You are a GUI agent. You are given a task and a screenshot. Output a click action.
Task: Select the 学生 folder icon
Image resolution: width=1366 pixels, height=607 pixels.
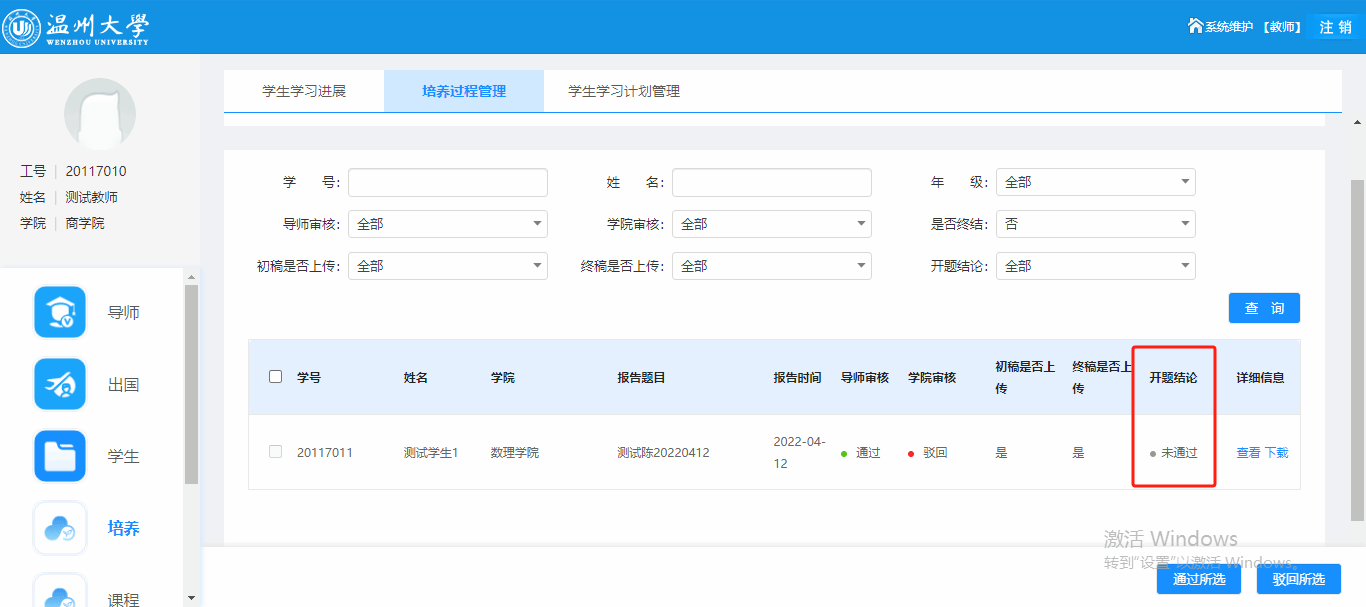click(x=60, y=456)
